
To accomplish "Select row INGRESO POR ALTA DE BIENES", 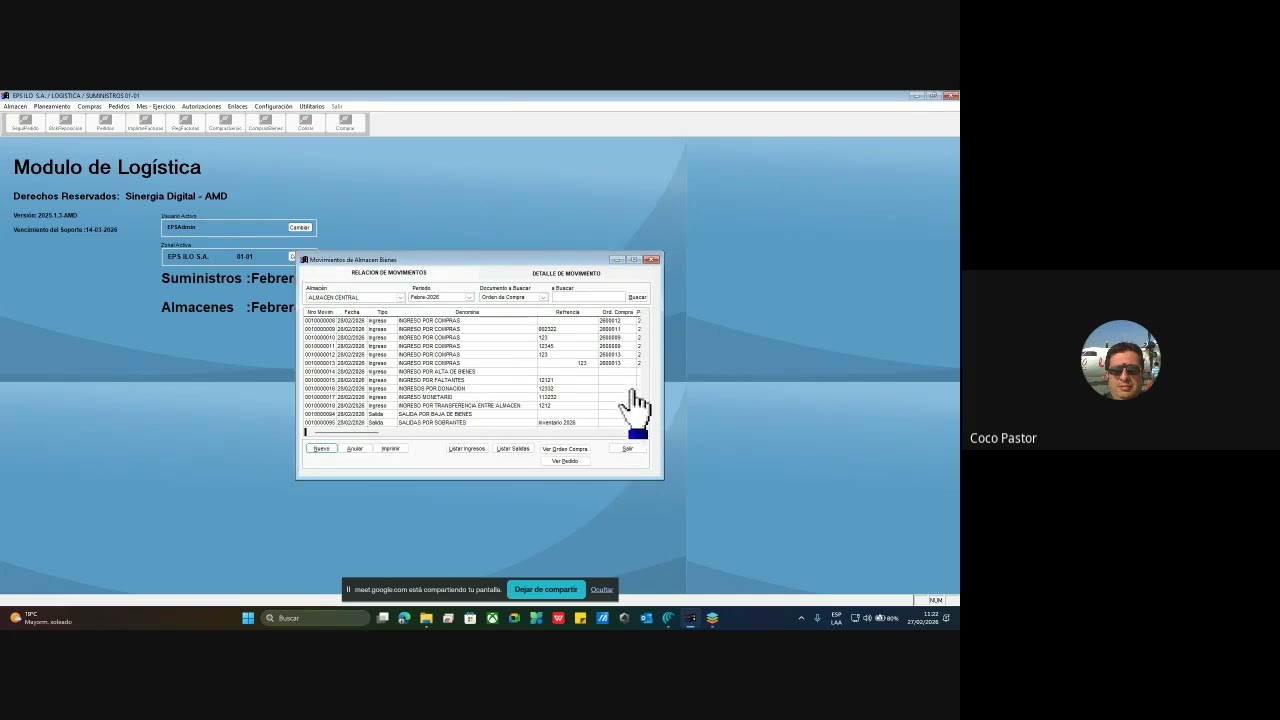I will 472,372.
